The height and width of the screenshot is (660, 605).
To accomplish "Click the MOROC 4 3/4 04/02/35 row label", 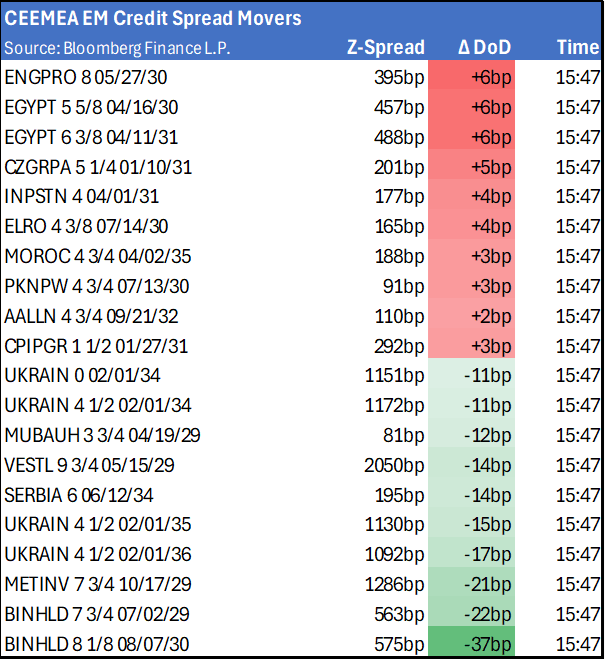I will 88,257.
